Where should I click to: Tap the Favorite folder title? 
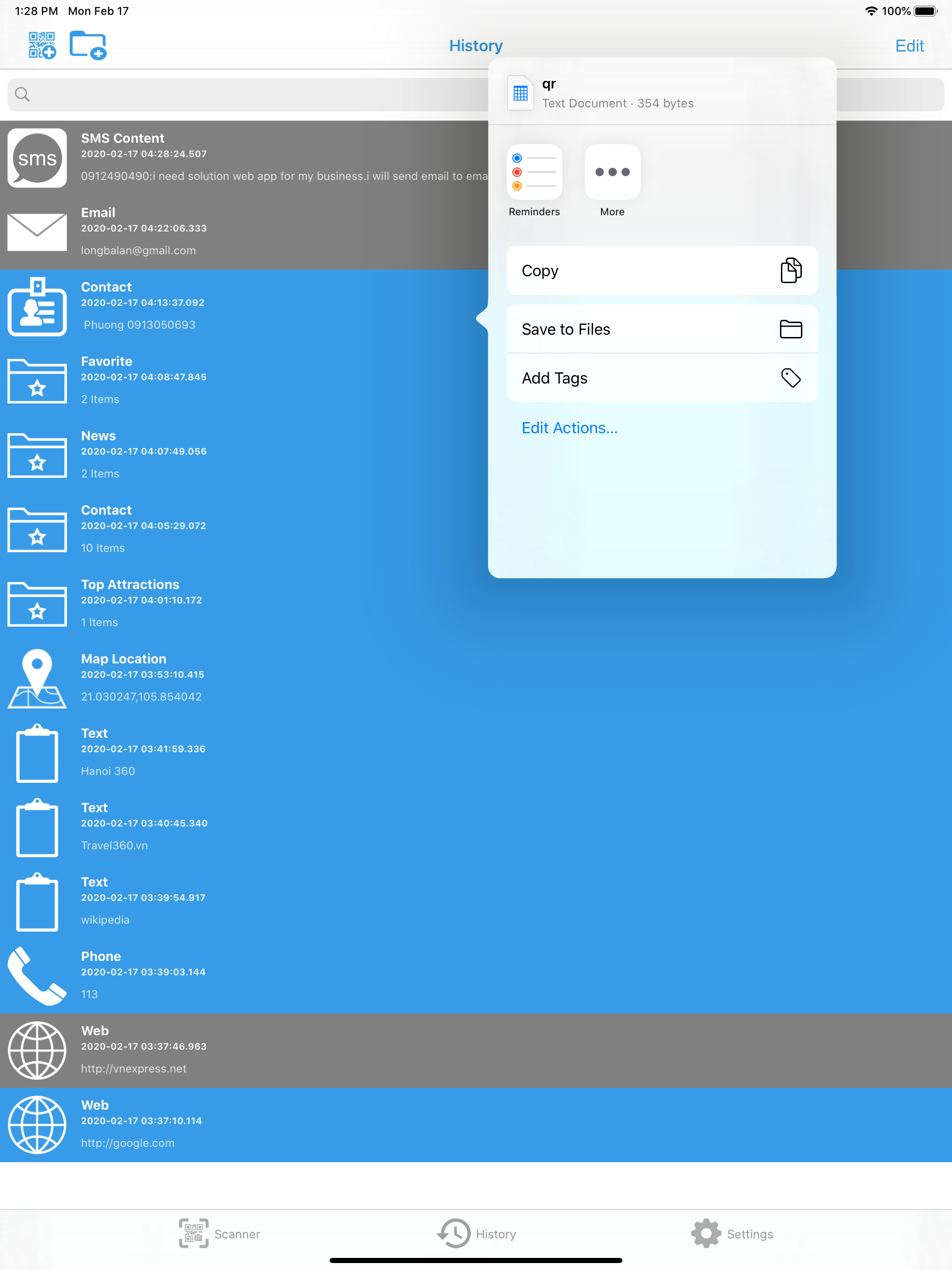106,361
